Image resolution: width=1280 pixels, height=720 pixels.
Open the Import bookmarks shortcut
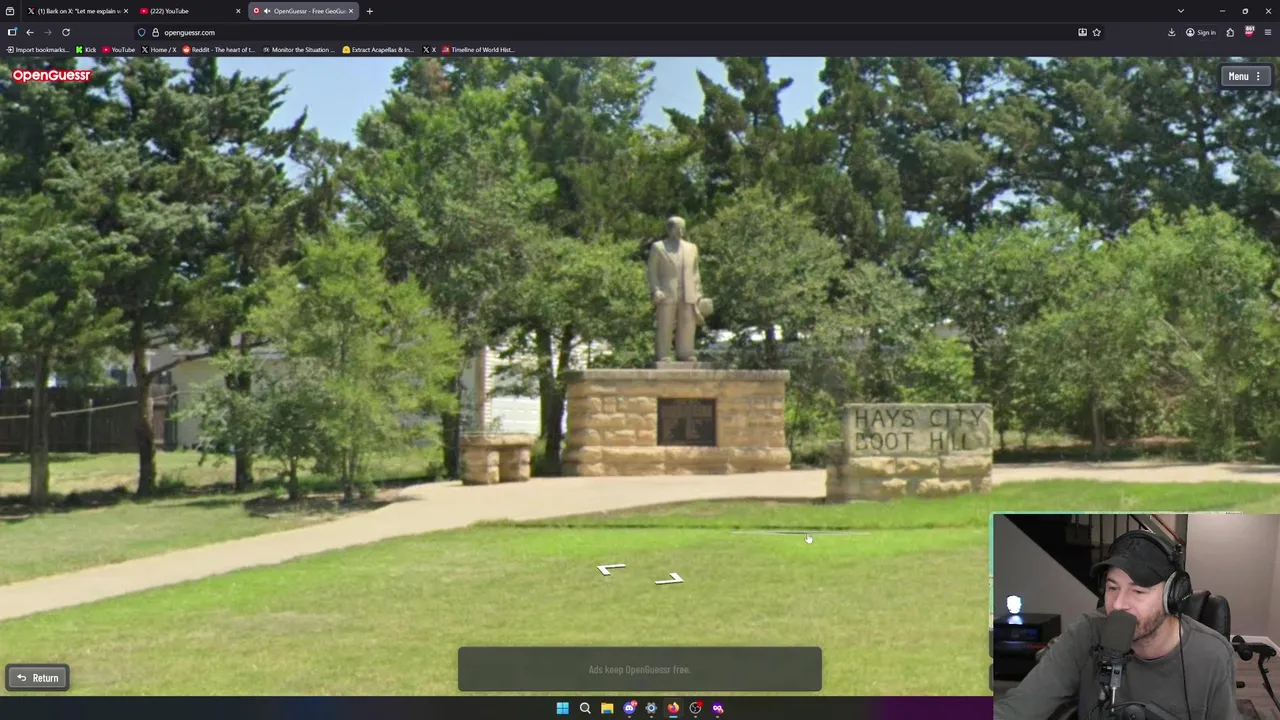[37, 49]
